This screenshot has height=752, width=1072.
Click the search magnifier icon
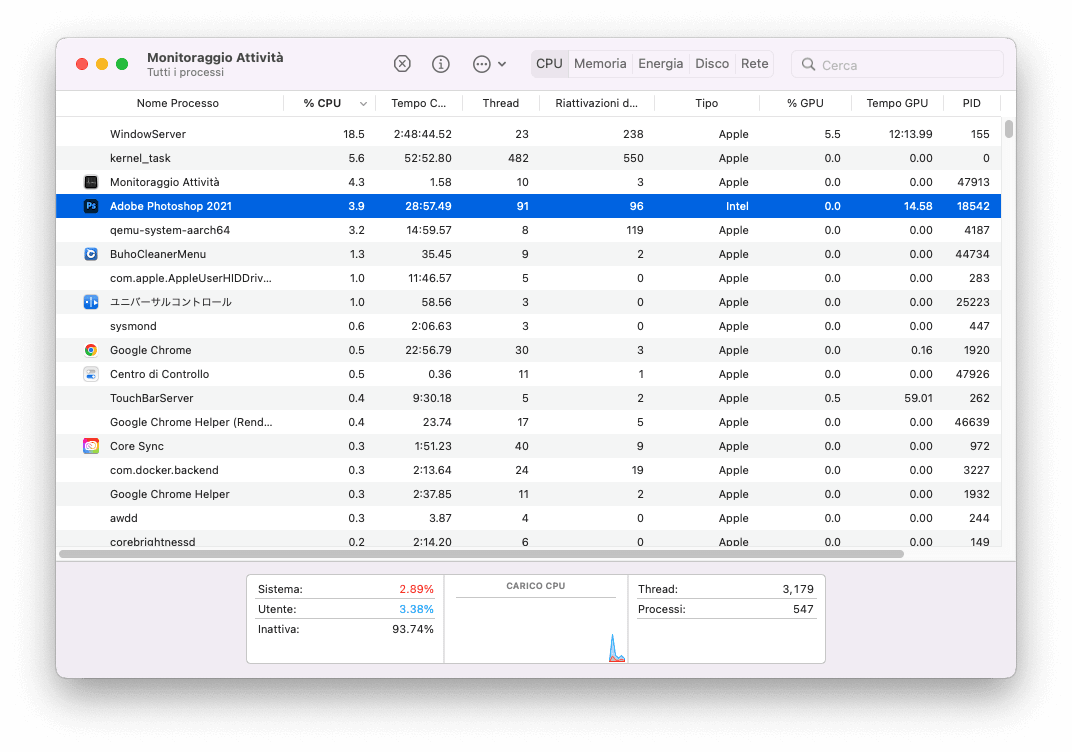tap(808, 64)
